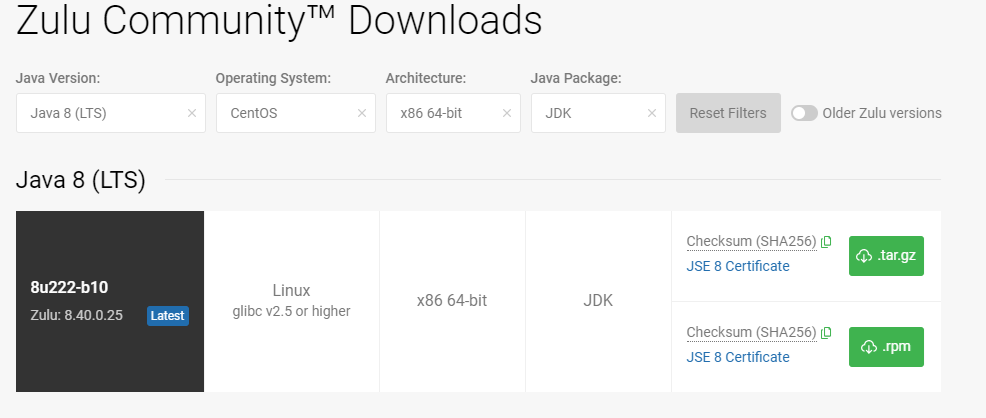
Task: Download the .rpm package
Action: 886,346
